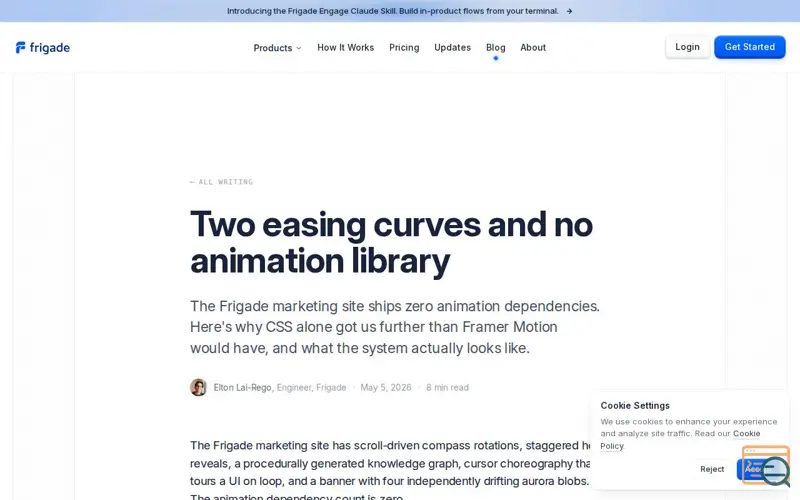The height and width of the screenshot is (500, 800).
Task: Open the Updates page
Action: pyautogui.click(x=453, y=47)
